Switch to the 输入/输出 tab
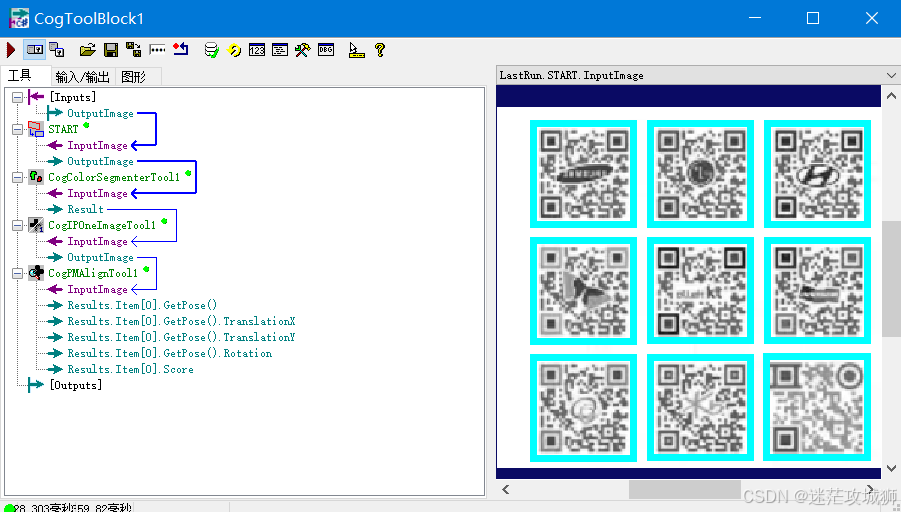This screenshot has height=512, width=901. coord(83,76)
